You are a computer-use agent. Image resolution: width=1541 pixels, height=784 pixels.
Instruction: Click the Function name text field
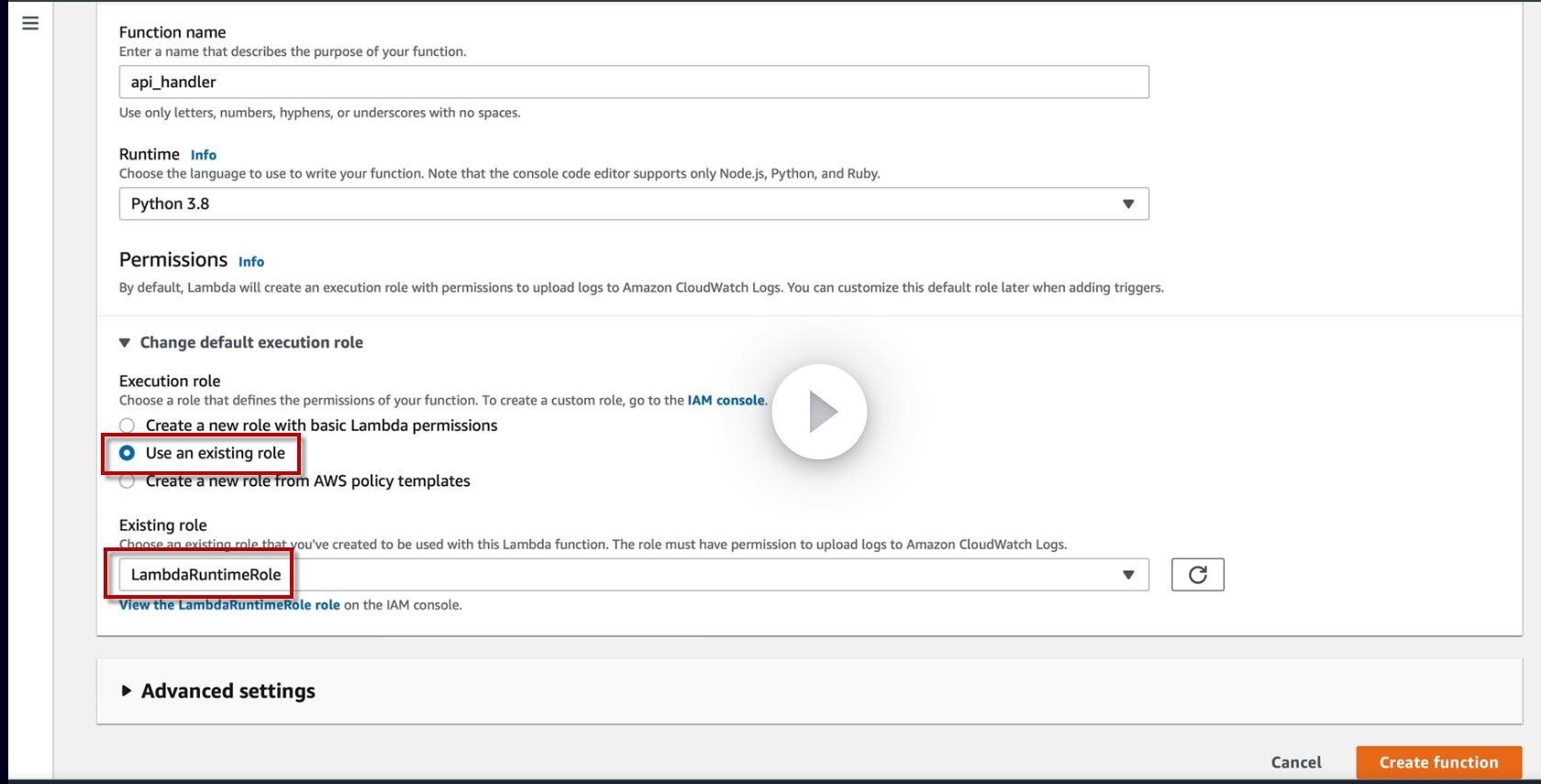(x=633, y=82)
